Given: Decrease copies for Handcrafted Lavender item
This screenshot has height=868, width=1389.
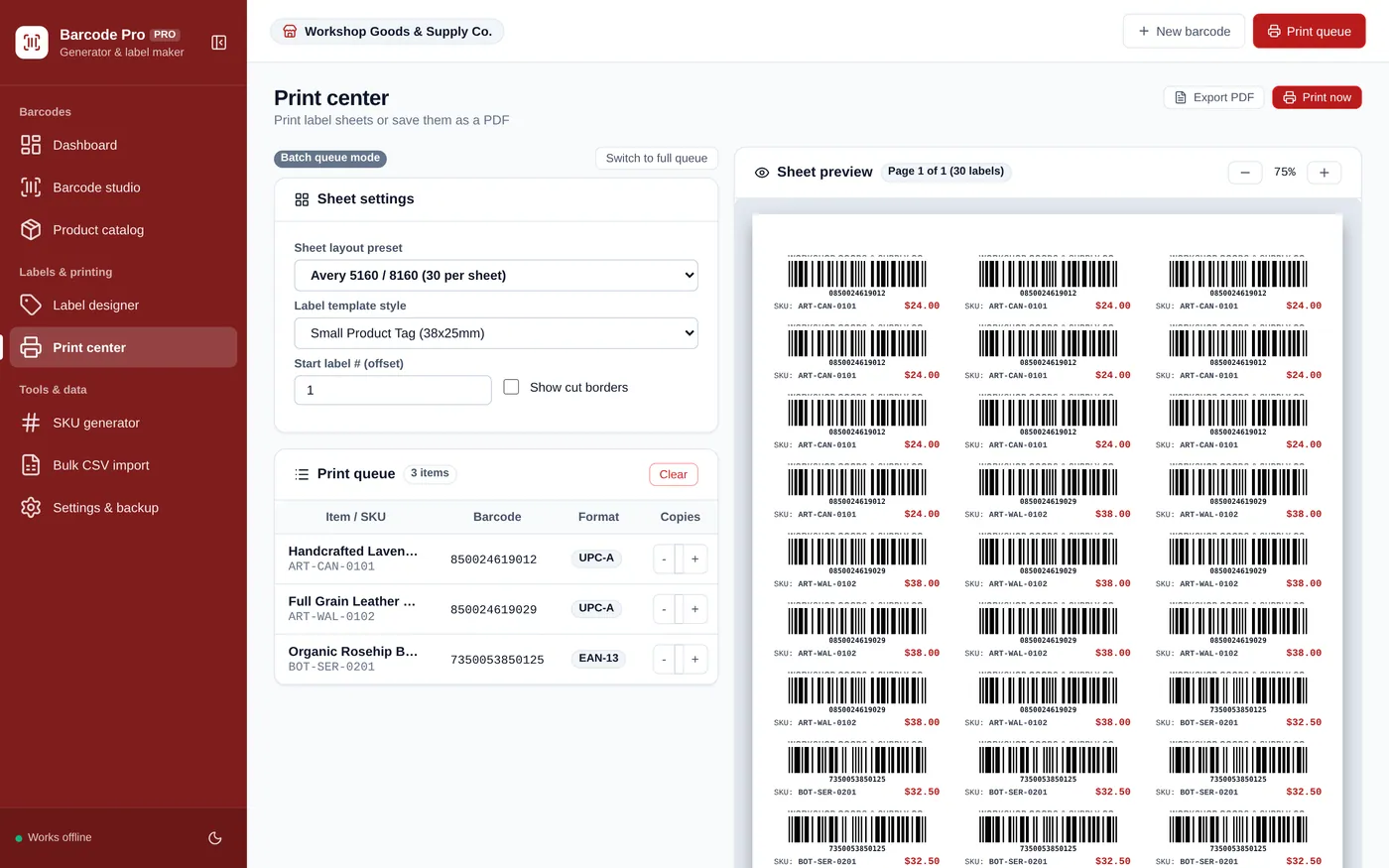Looking at the screenshot, I should coord(664,559).
